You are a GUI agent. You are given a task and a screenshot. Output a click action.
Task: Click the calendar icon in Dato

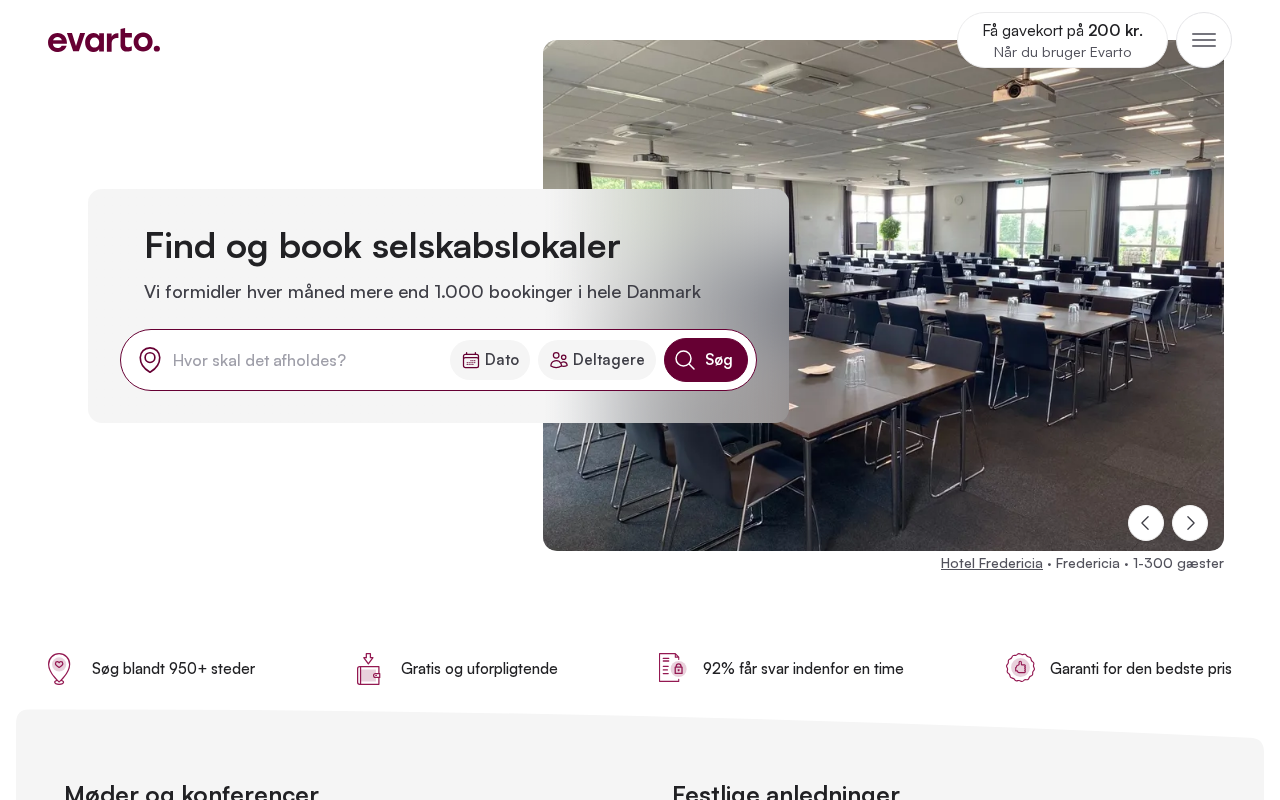coord(471,360)
